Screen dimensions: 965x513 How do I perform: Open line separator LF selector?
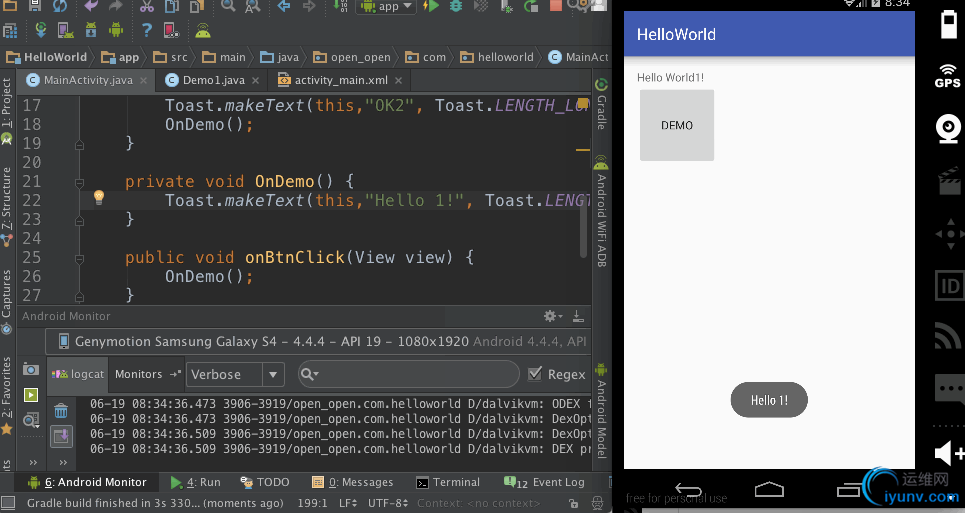pos(348,503)
